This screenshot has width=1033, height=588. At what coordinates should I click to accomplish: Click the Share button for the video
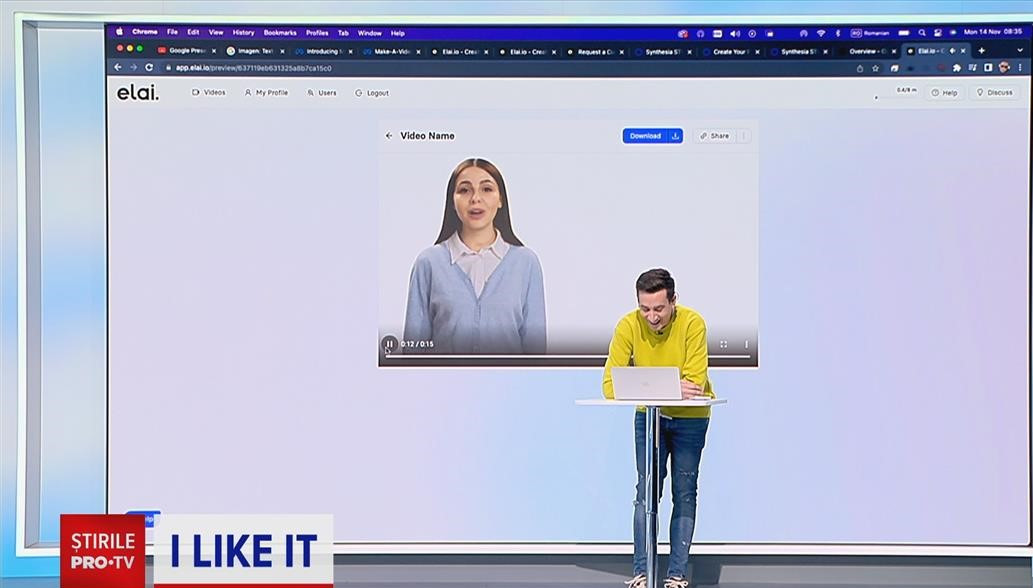coord(716,136)
